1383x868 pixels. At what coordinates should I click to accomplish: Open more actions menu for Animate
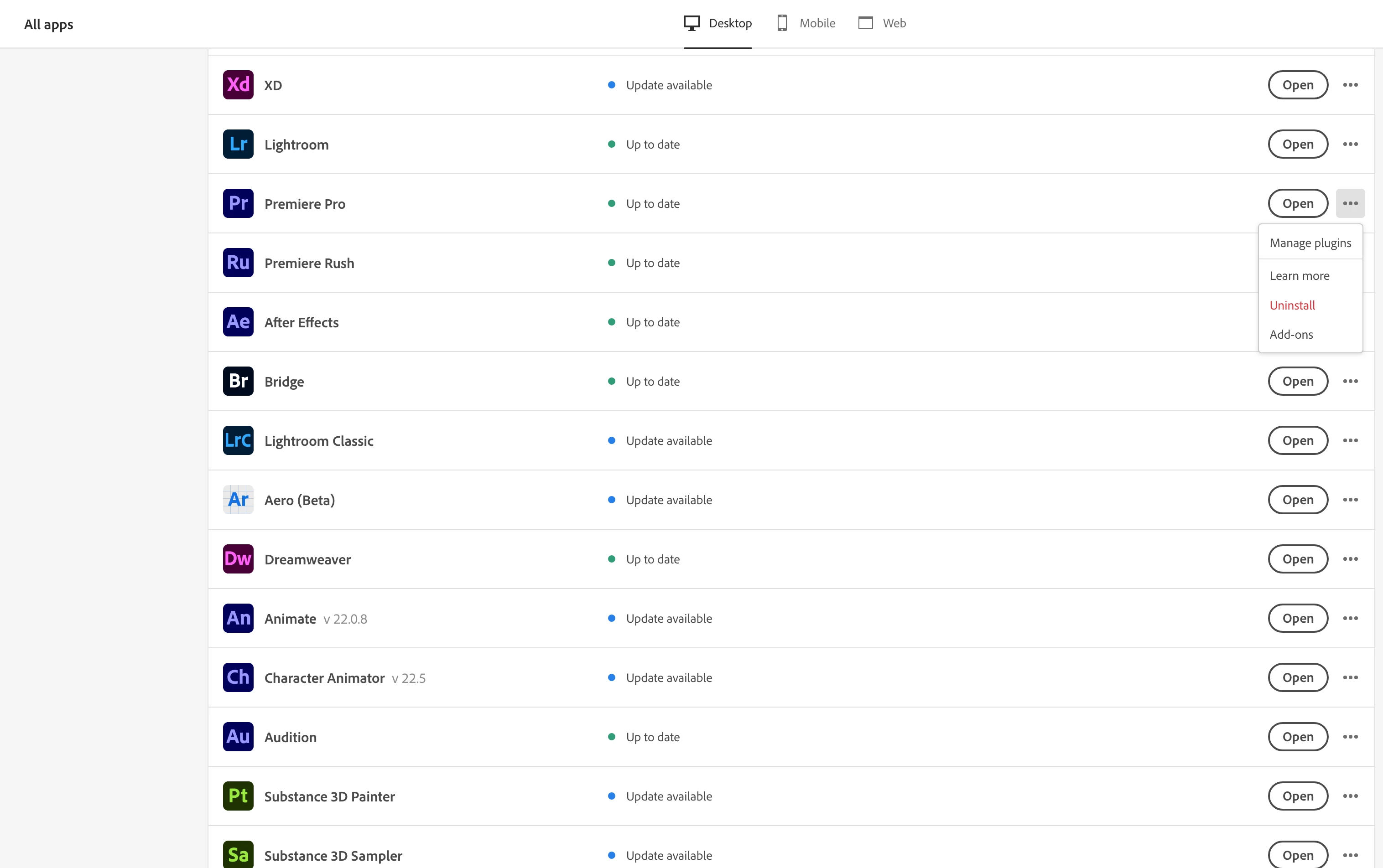tap(1350, 618)
